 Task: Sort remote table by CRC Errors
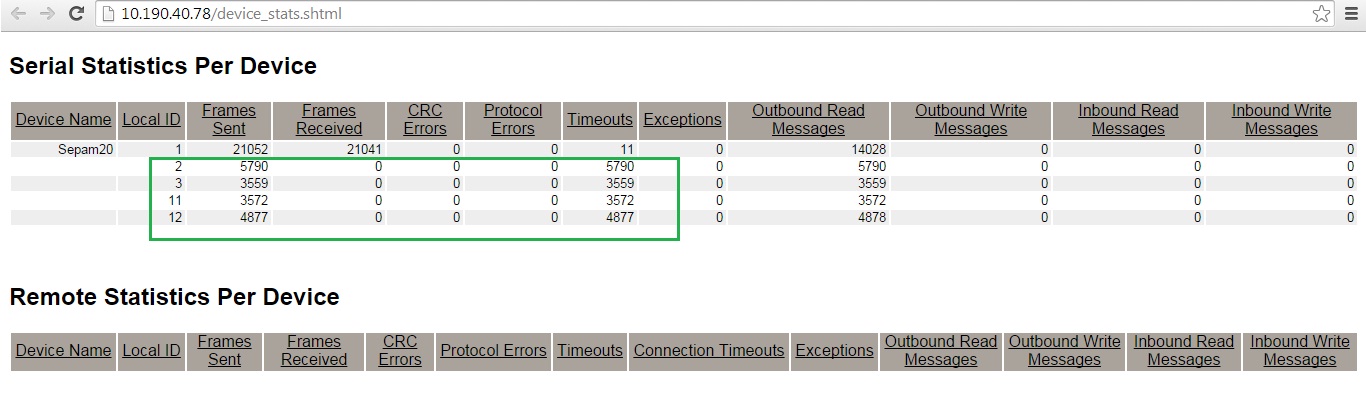(x=400, y=351)
